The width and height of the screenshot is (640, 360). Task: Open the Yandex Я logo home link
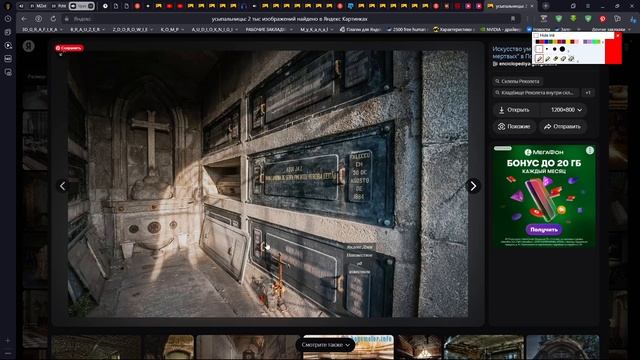[29, 46]
